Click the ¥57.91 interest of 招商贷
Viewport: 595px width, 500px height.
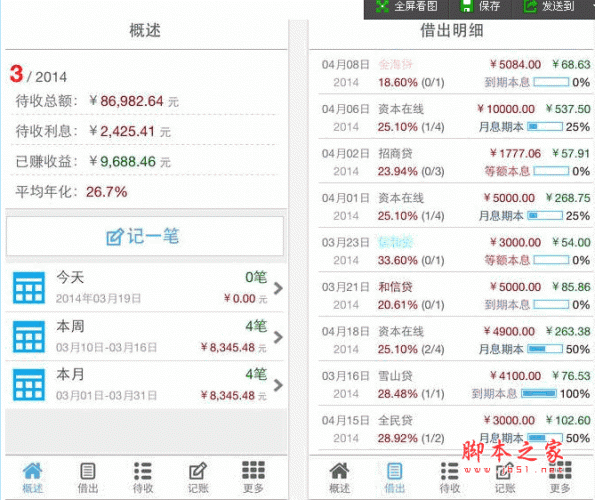[x=571, y=154]
